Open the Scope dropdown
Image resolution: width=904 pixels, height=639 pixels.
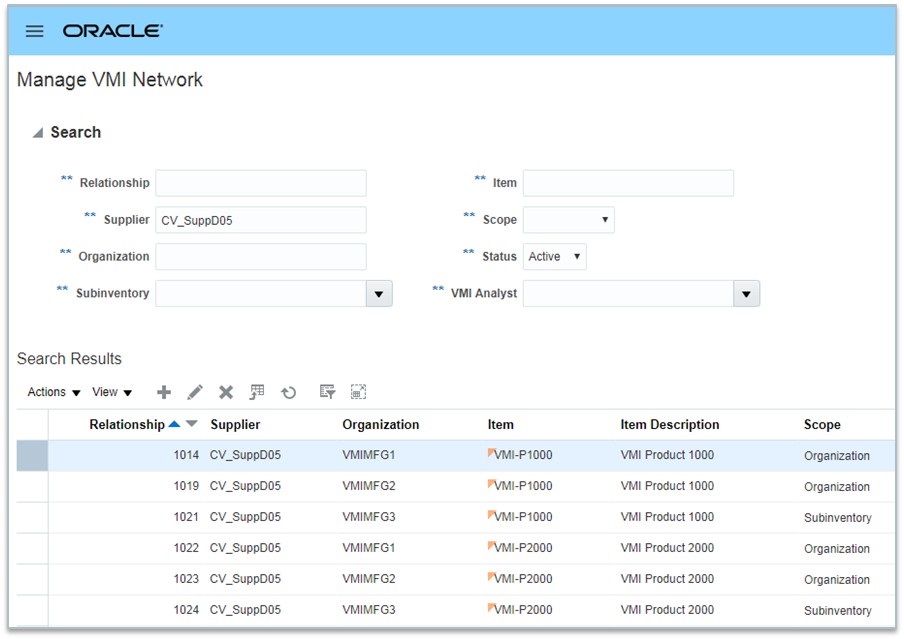[568, 220]
